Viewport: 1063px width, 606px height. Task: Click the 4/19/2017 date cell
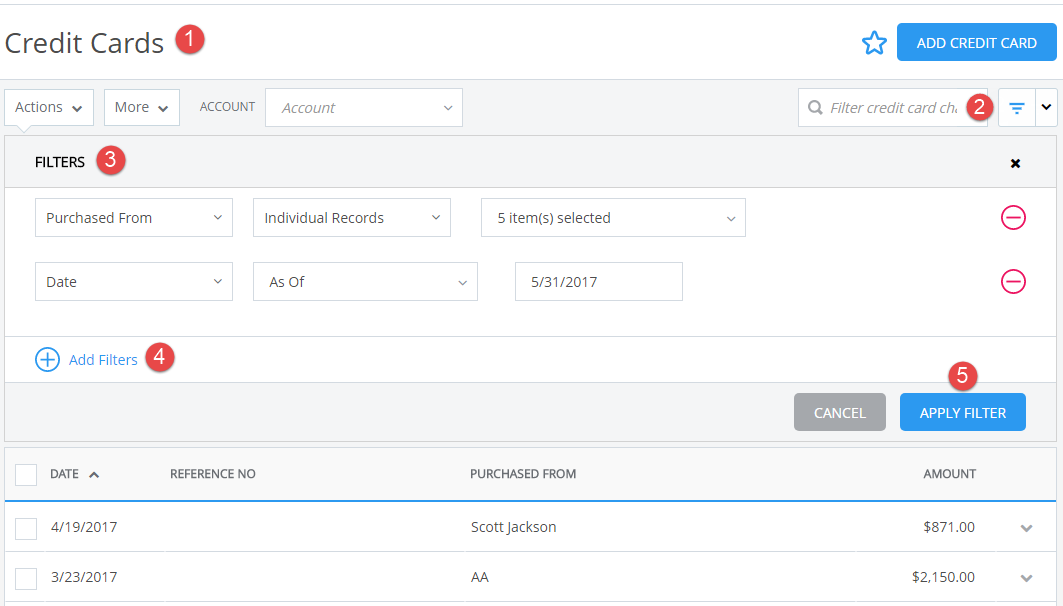[84, 527]
